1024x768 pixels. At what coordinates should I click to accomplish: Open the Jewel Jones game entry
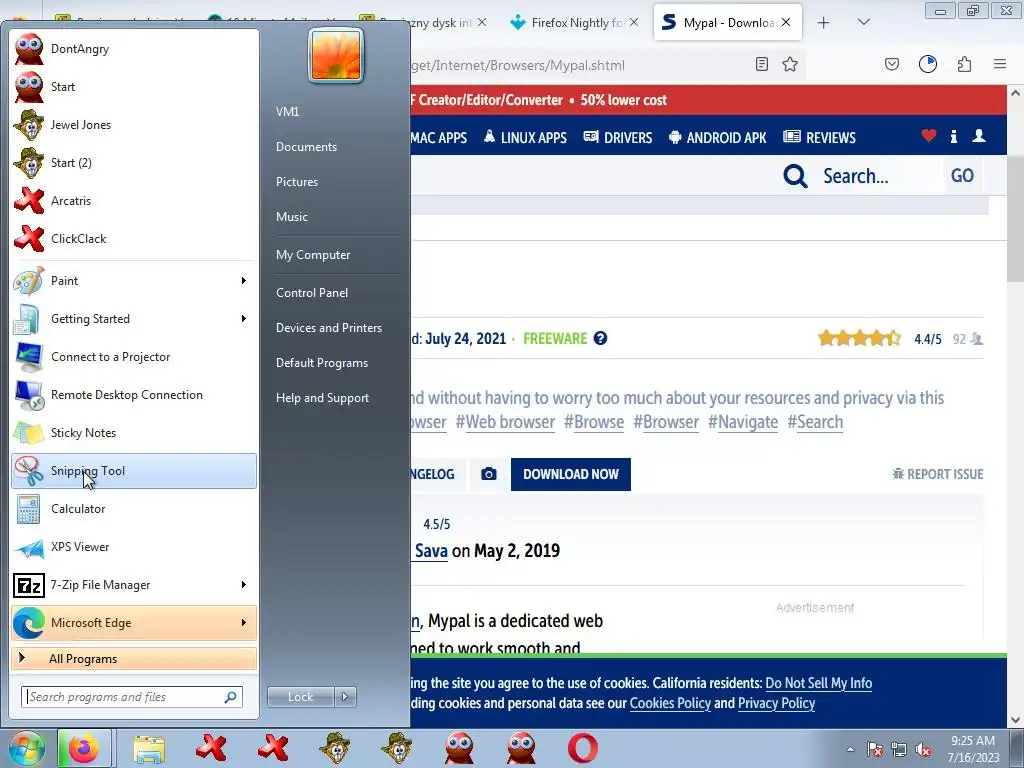pyautogui.click(x=134, y=125)
